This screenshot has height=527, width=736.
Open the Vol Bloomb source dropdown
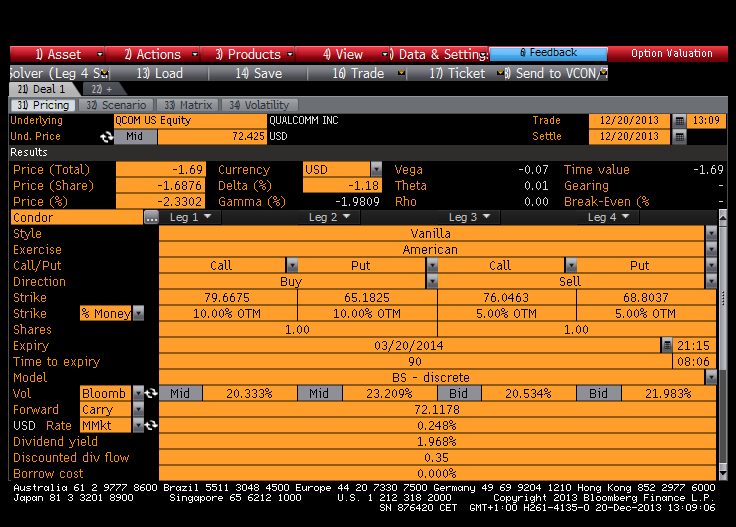[138, 393]
